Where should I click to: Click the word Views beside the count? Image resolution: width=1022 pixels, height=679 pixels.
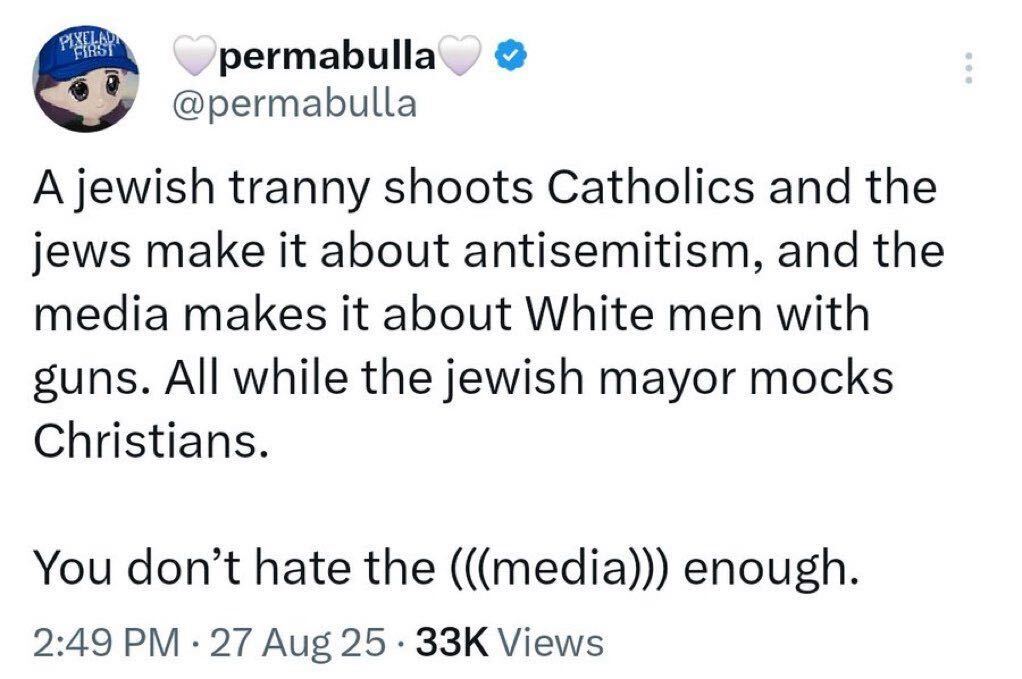click(549, 643)
